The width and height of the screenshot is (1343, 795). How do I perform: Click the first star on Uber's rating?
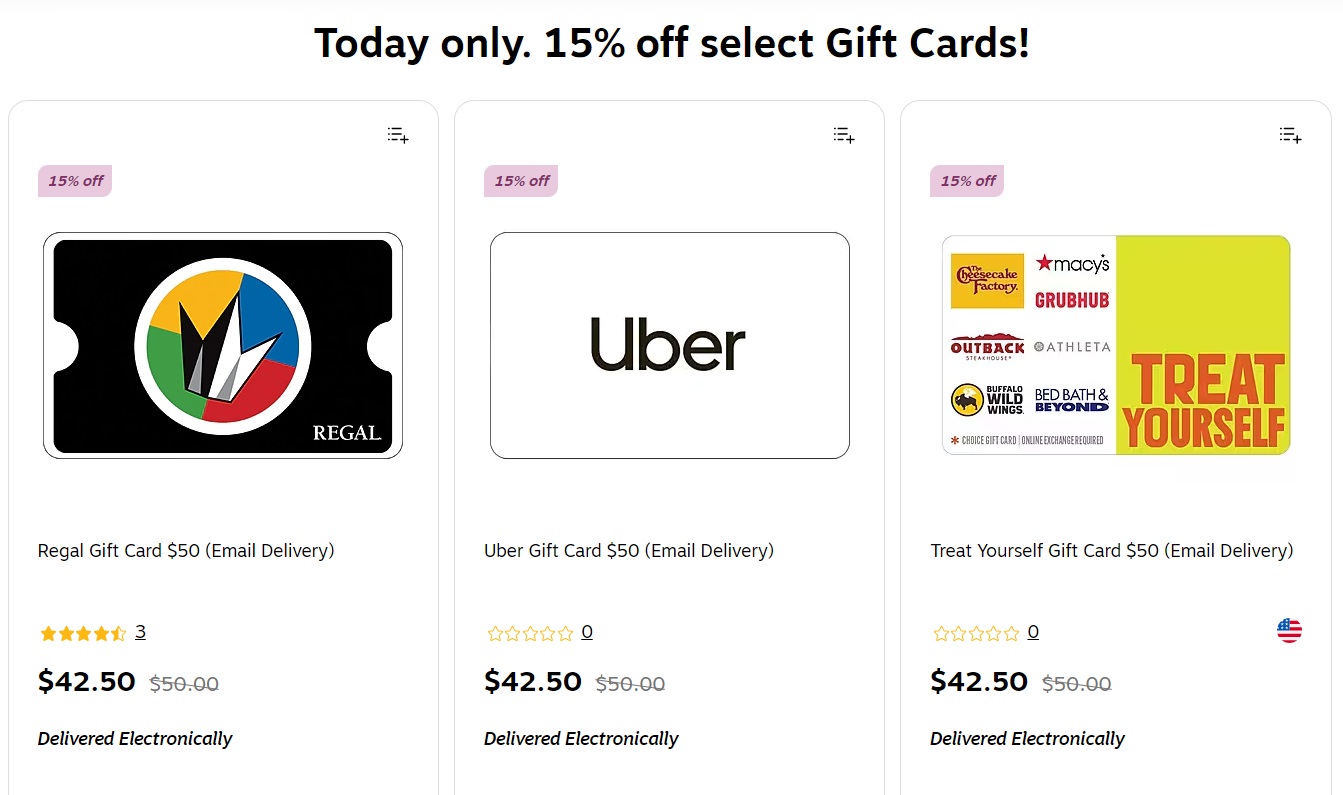(495, 632)
